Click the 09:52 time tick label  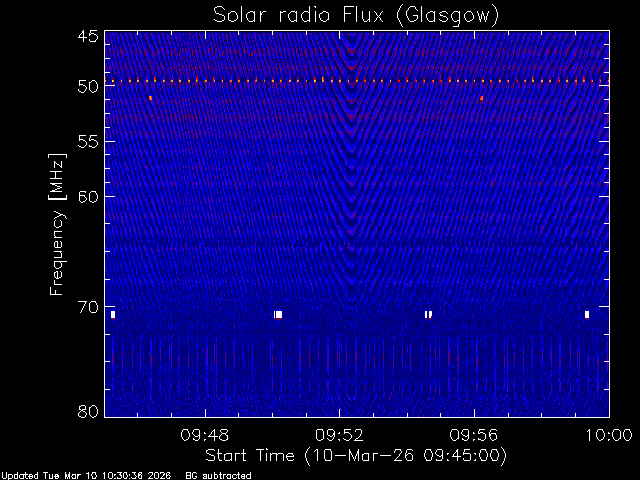tap(339, 435)
